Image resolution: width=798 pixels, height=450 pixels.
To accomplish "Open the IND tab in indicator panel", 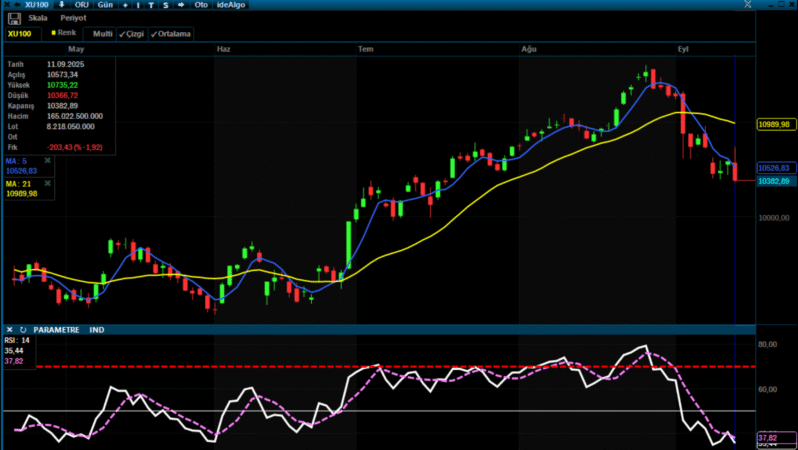I will [x=97, y=329].
